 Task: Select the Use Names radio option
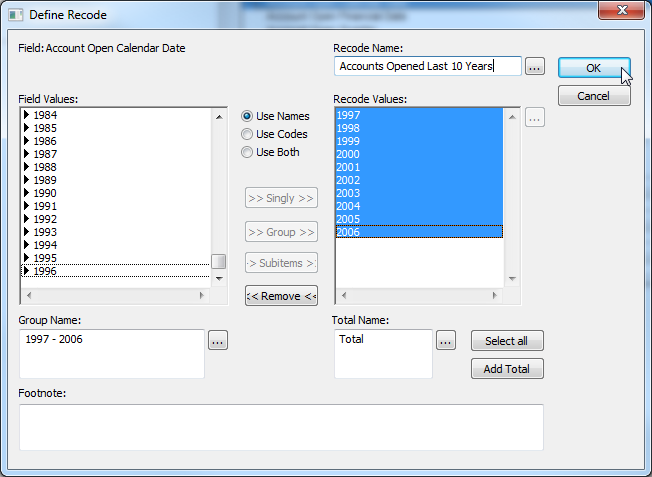[x=247, y=116]
